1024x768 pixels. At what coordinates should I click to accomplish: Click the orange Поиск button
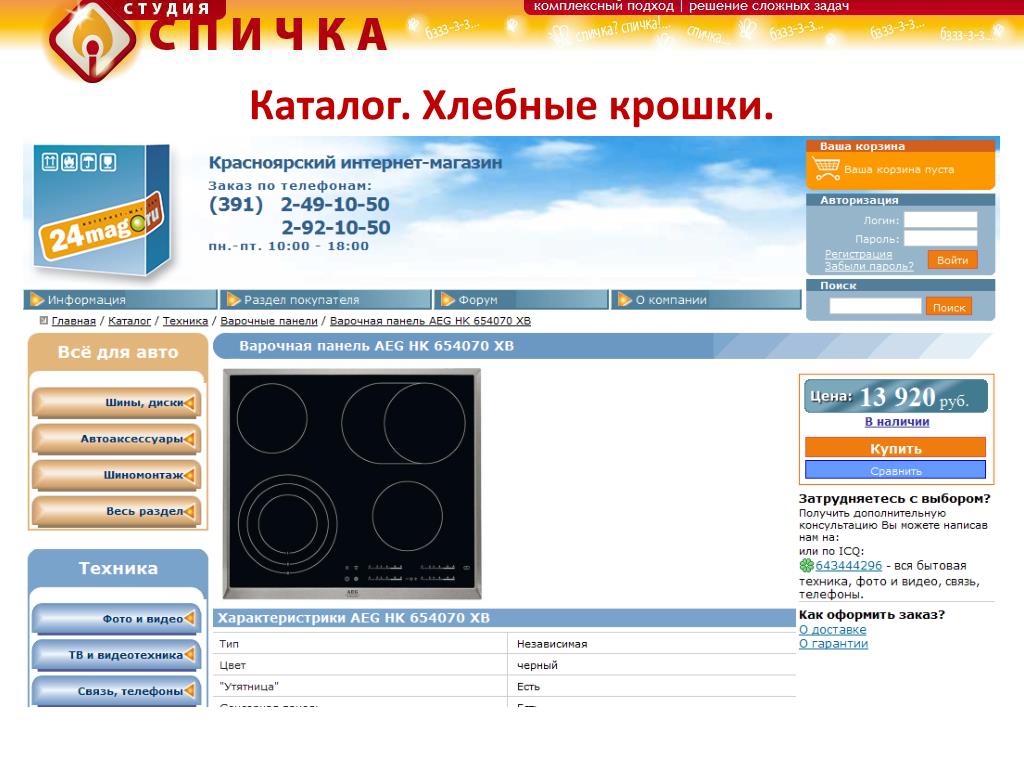pyautogui.click(x=949, y=307)
